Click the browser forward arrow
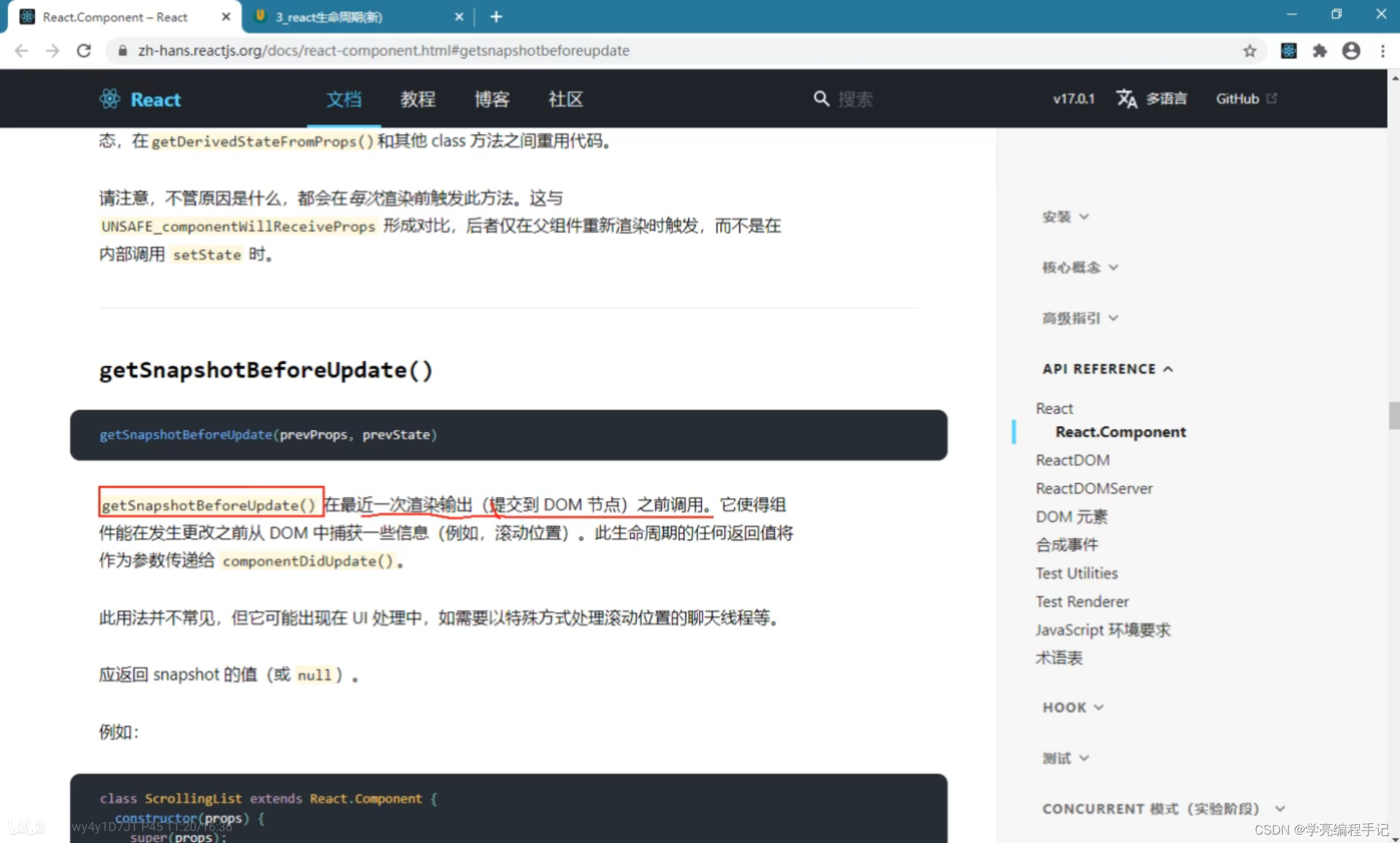This screenshot has width=1400, height=843. point(53,51)
